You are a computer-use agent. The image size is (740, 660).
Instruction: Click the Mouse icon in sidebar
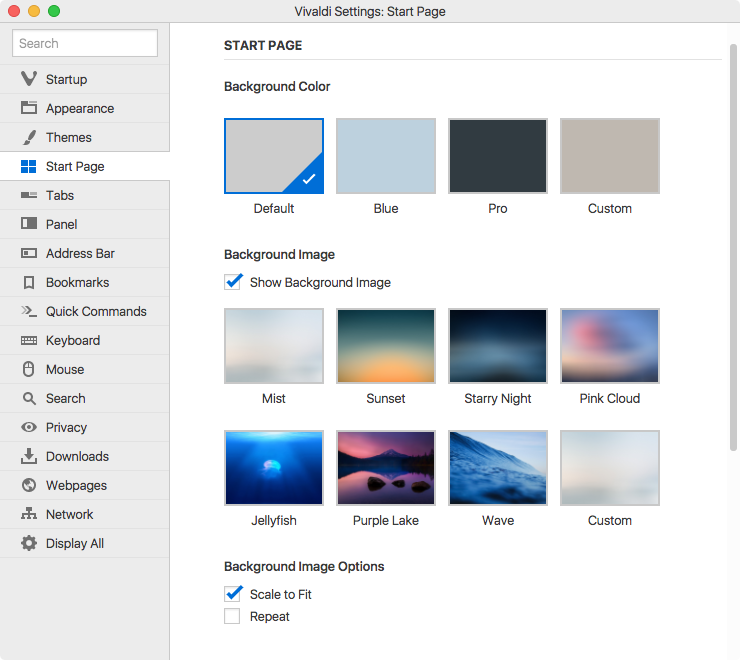coord(29,369)
